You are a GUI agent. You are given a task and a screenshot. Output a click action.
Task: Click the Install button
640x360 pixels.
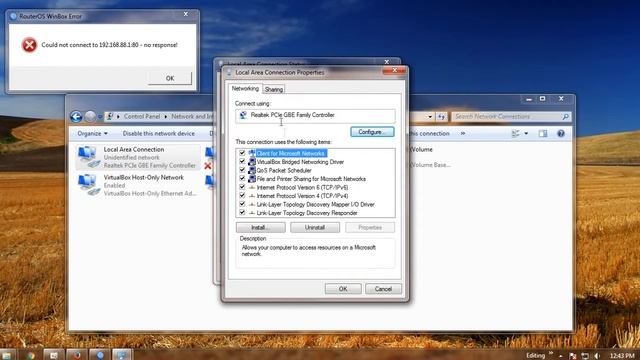point(260,227)
